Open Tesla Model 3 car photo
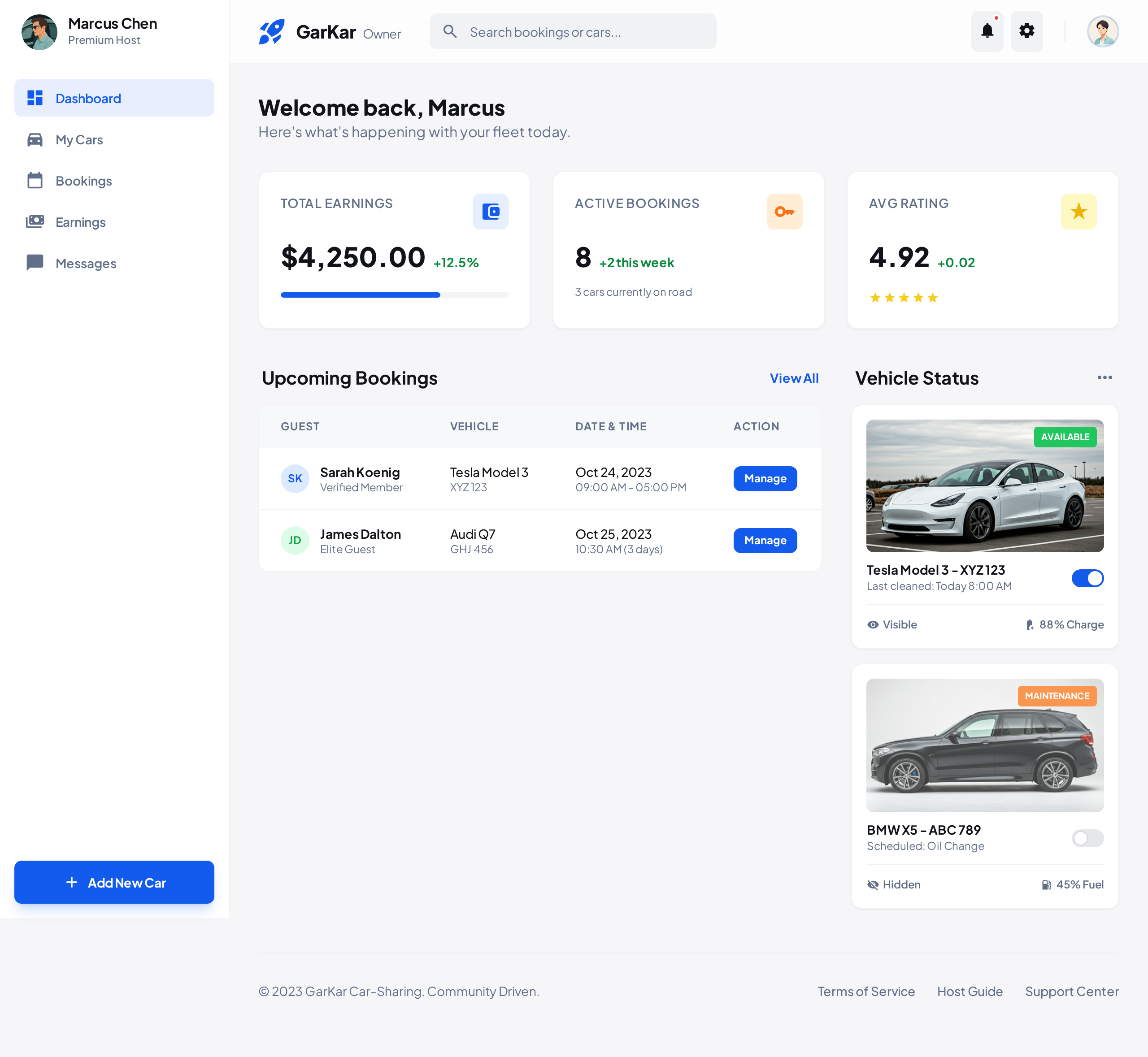1148x1057 pixels. (985, 485)
